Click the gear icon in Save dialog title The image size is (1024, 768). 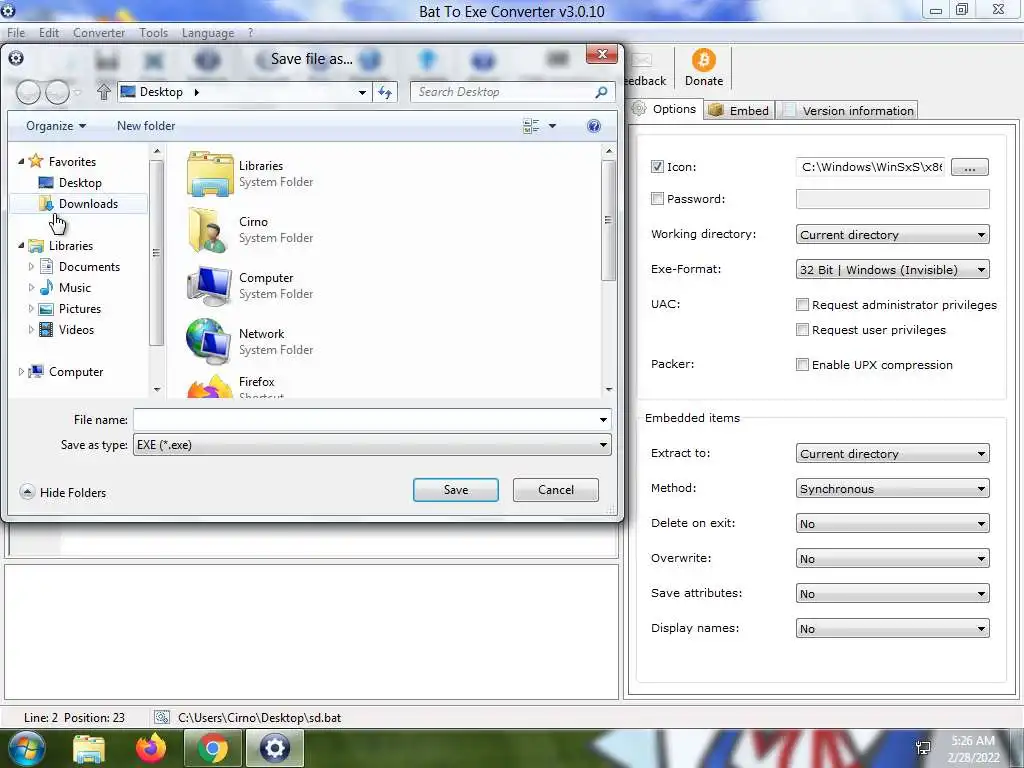tap(16, 58)
